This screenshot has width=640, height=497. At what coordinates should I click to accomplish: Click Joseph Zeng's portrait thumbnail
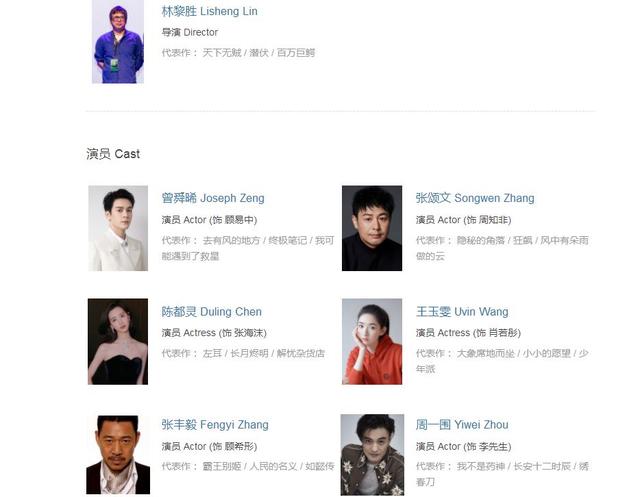tap(118, 228)
